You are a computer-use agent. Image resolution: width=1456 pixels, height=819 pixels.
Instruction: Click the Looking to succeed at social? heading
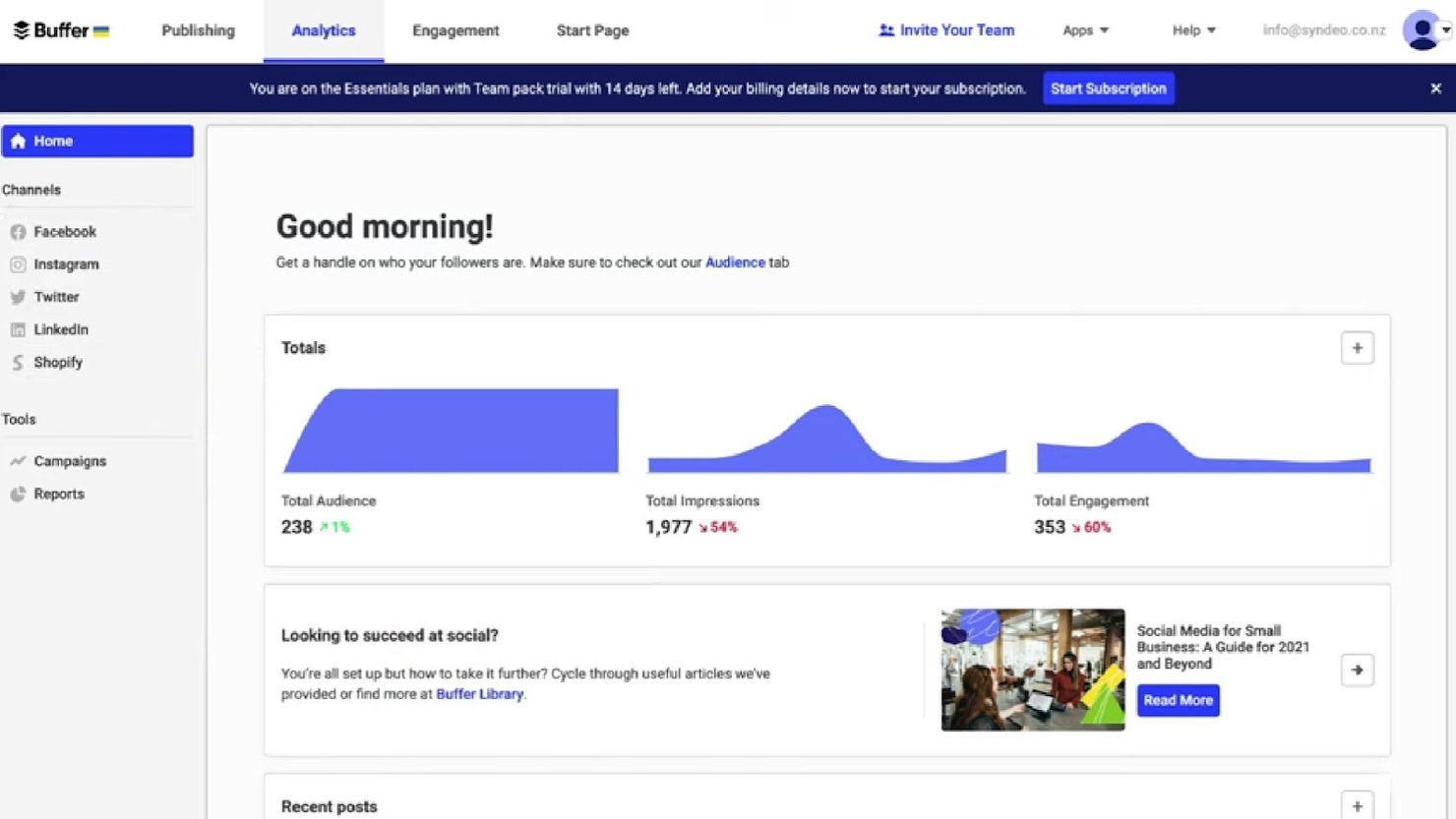point(390,635)
